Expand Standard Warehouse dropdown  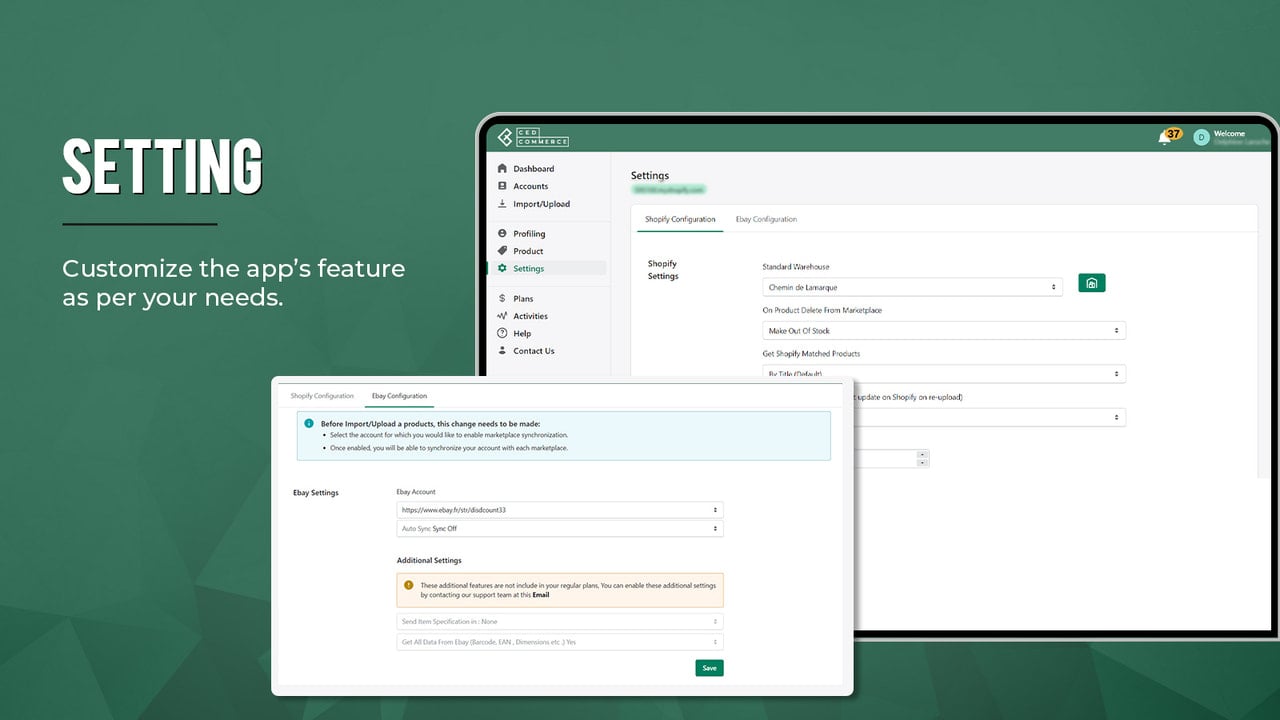pyautogui.click(x=912, y=287)
